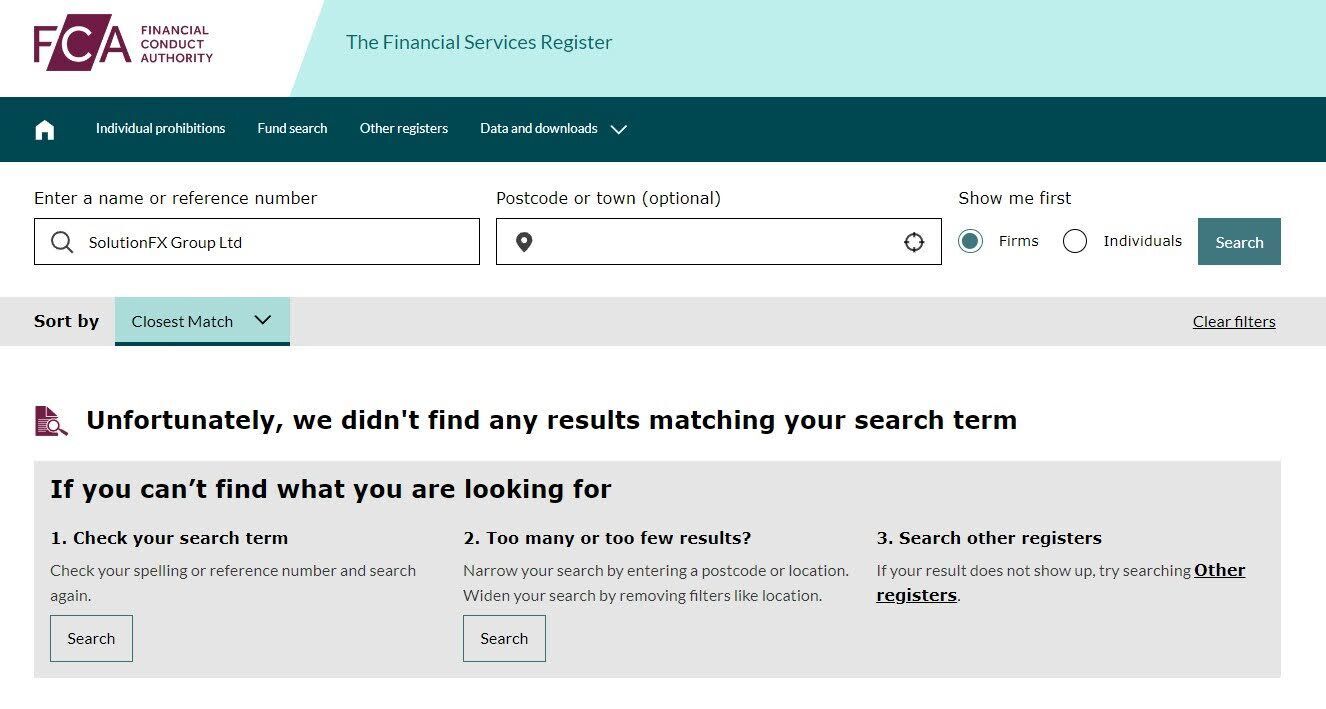Click Search under Too many or too few results

pyautogui.click(x=504, y=638)
